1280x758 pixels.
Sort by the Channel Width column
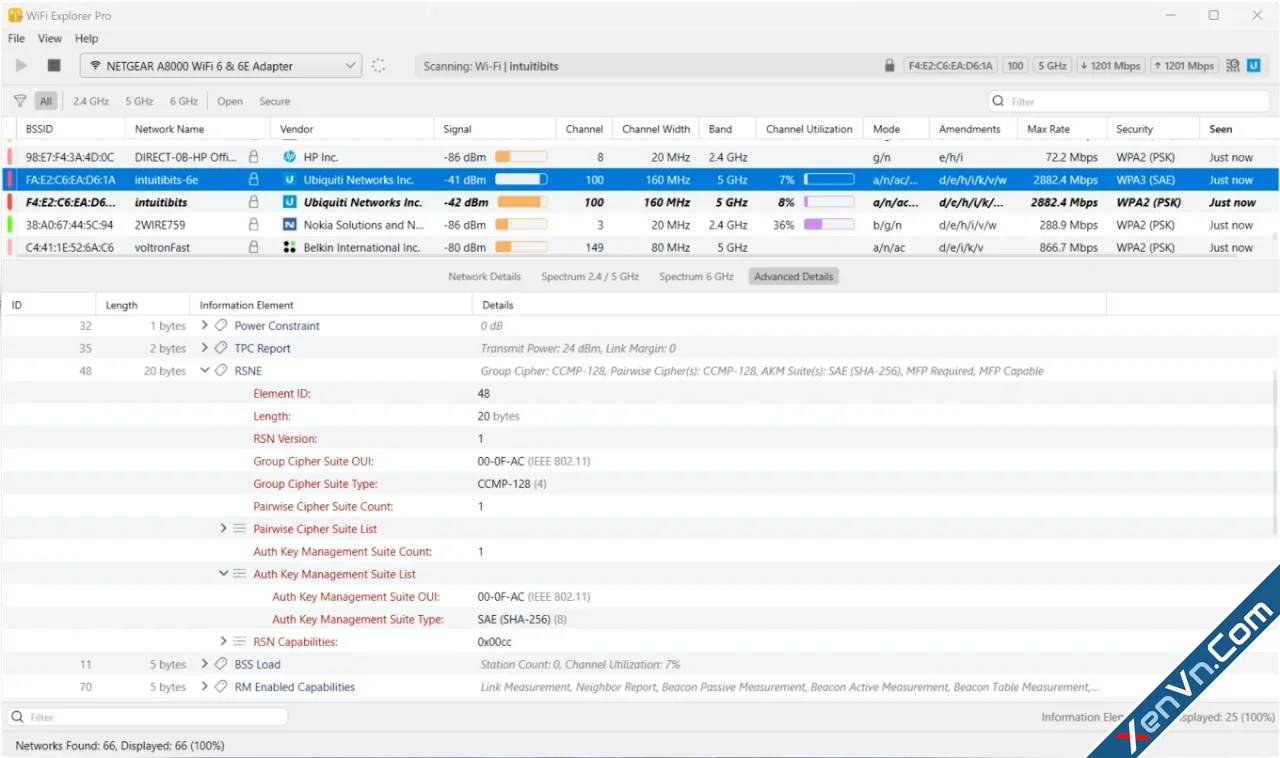[x=656, y=129]
